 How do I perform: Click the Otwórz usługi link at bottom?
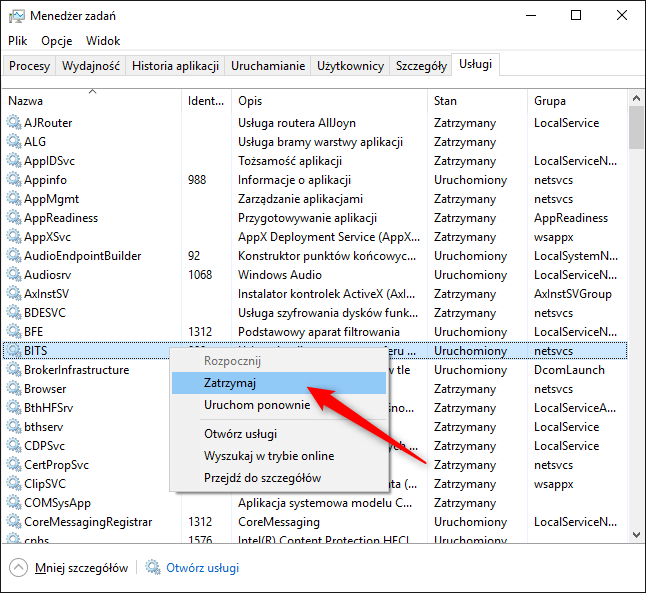tap(202, 568)
